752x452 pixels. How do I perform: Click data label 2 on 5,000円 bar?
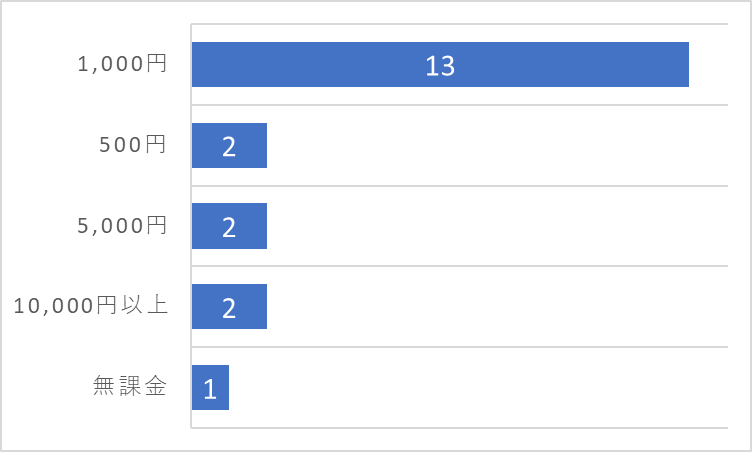pos(229,227)
